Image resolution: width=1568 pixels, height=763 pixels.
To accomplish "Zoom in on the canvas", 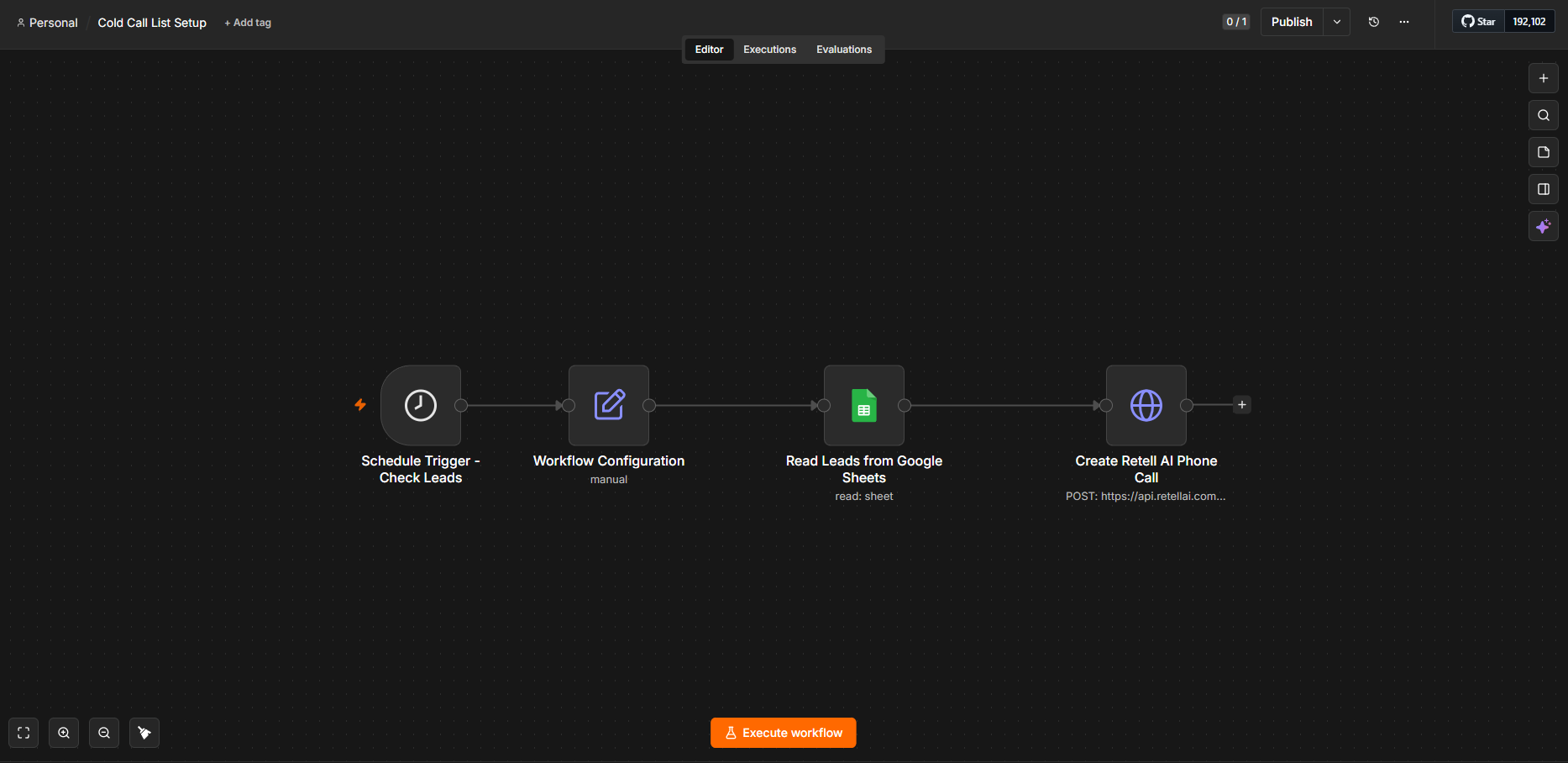I will pos(64,733).
